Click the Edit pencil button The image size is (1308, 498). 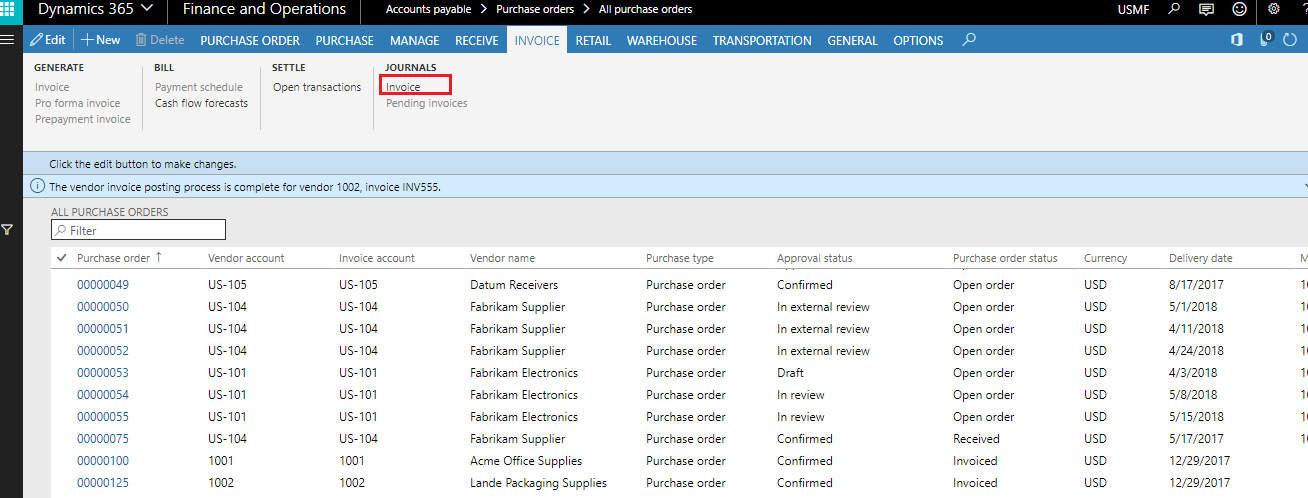48,40
